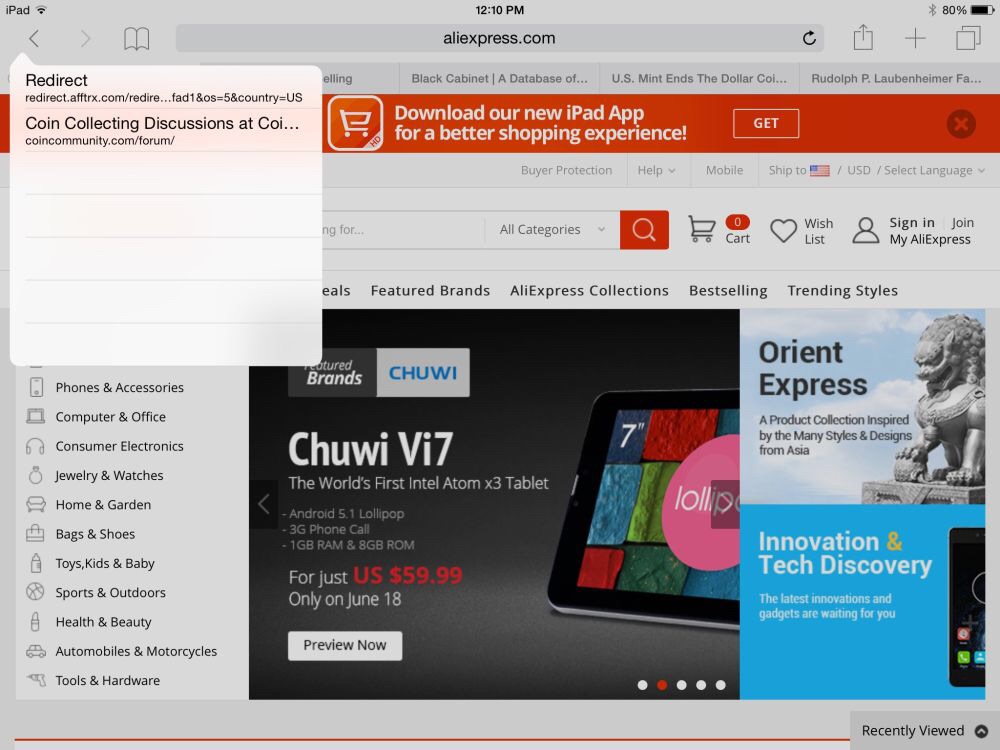Expand the Help dropdown menu
The image size is (1000, 750).
tap(656, 170)
